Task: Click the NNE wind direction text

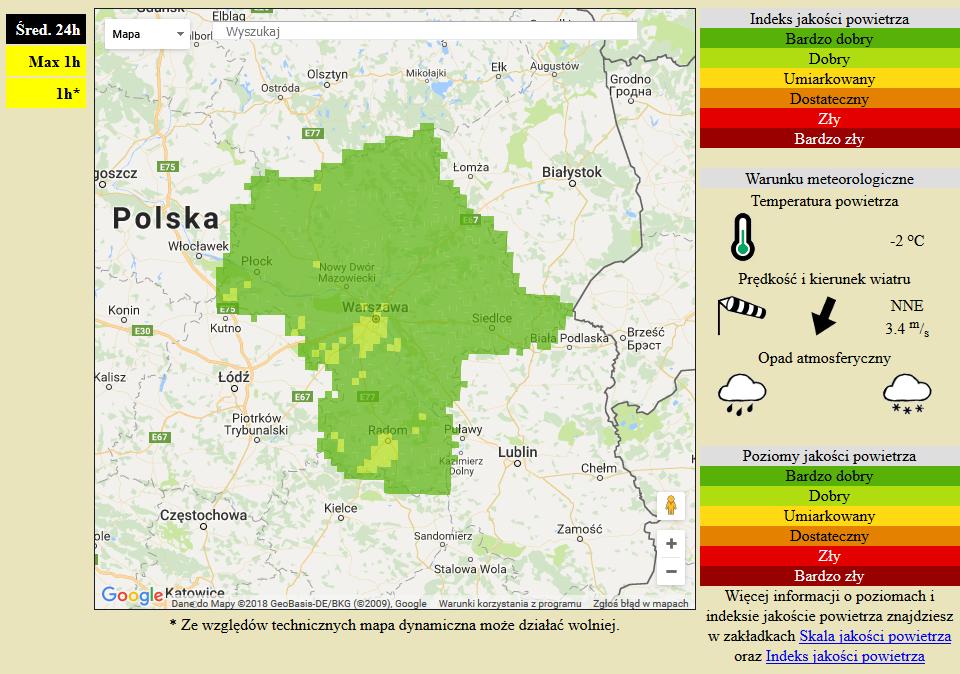Action: 907,305
